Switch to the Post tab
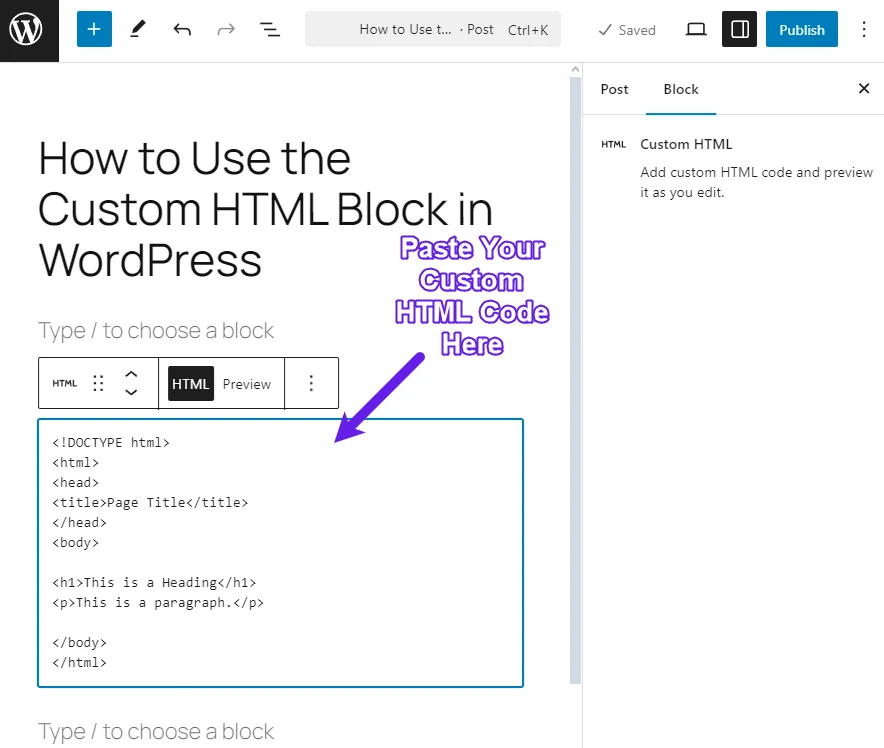The width and height of the screenshot is (884, 748). [614, 89]
